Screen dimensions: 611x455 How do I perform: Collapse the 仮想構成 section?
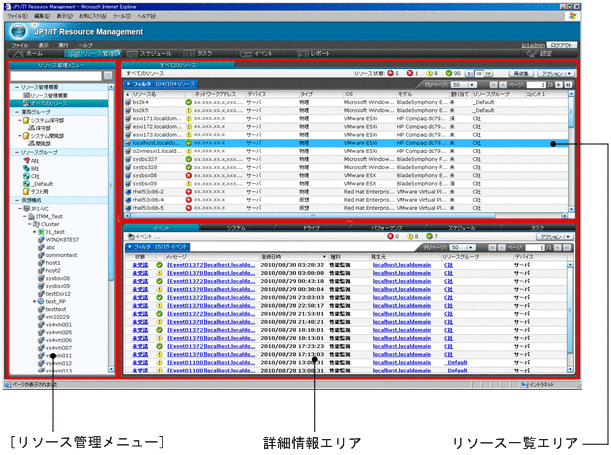[17, 200]
